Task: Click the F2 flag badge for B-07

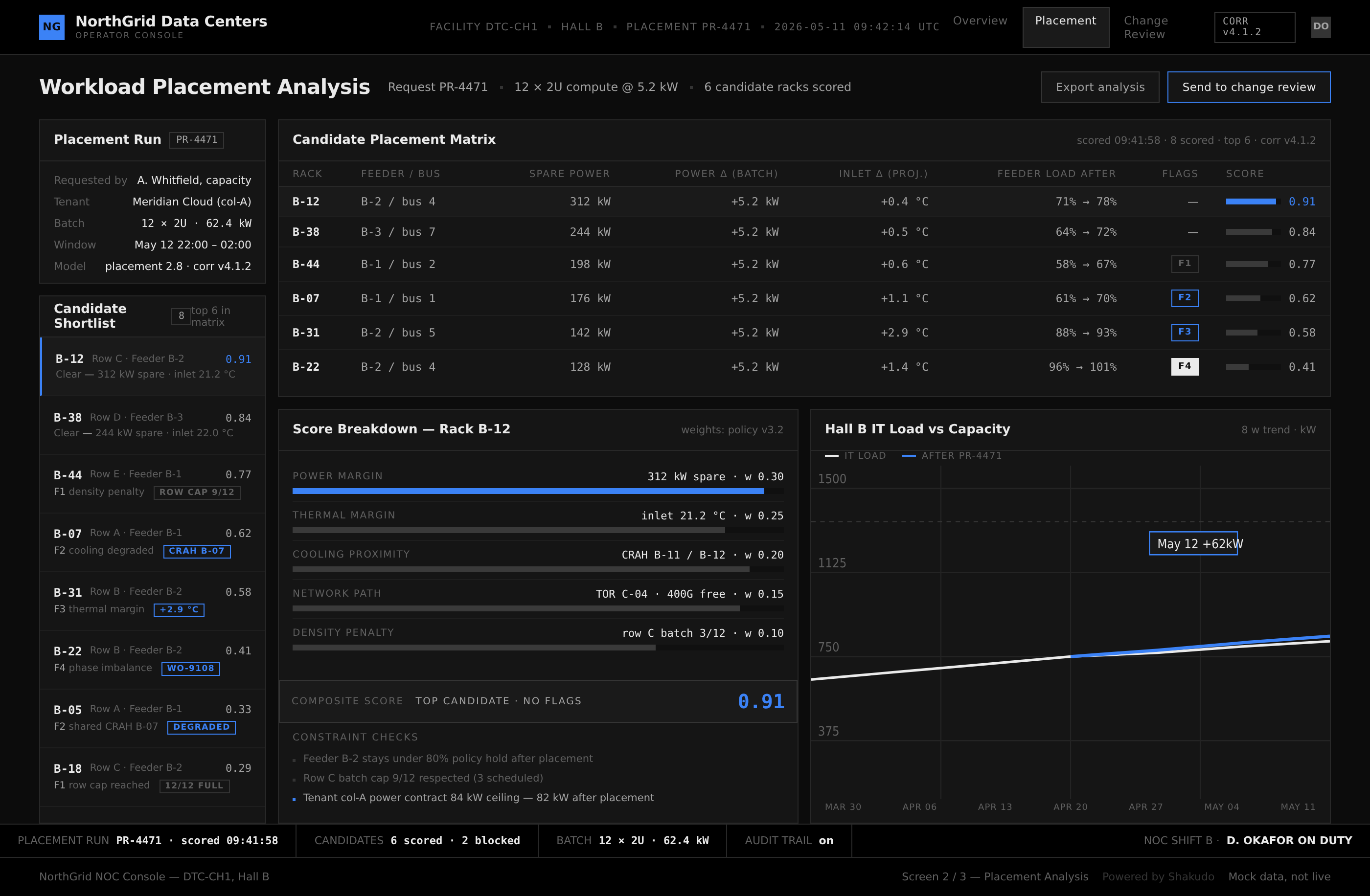Action: (1185, 298)
